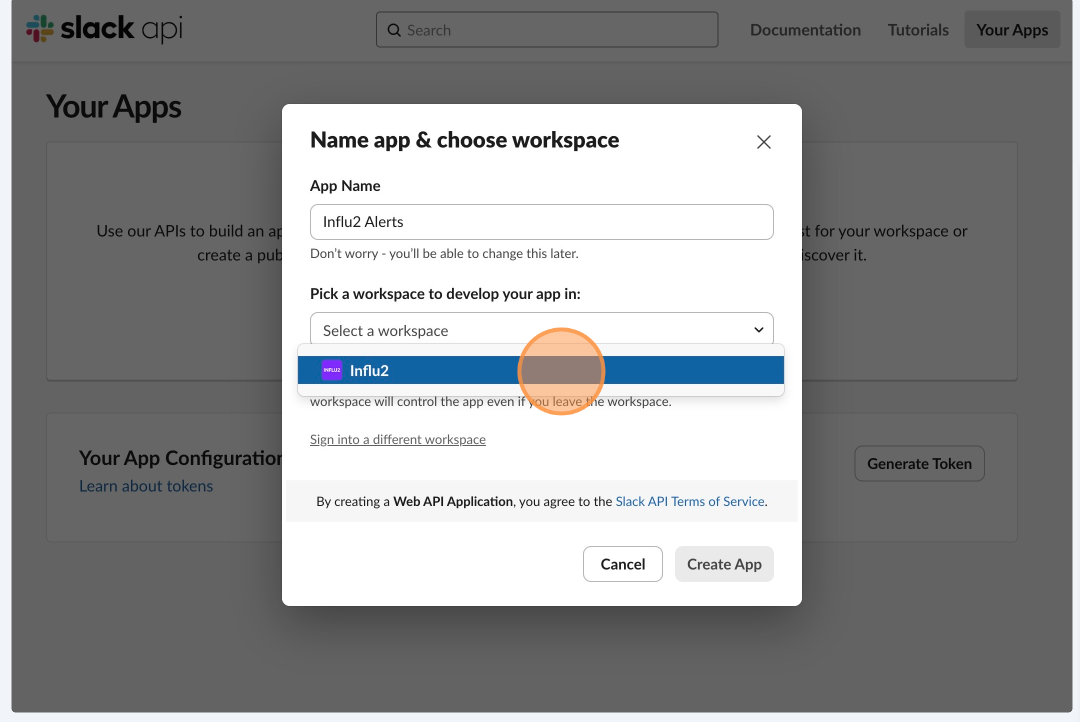
Task: Open the Tutorials nav item
Action: [918, 30]
